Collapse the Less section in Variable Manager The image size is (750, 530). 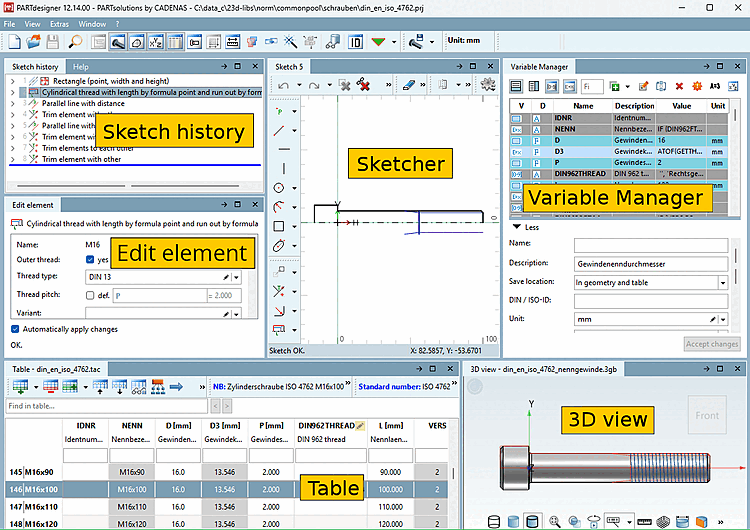526,227
